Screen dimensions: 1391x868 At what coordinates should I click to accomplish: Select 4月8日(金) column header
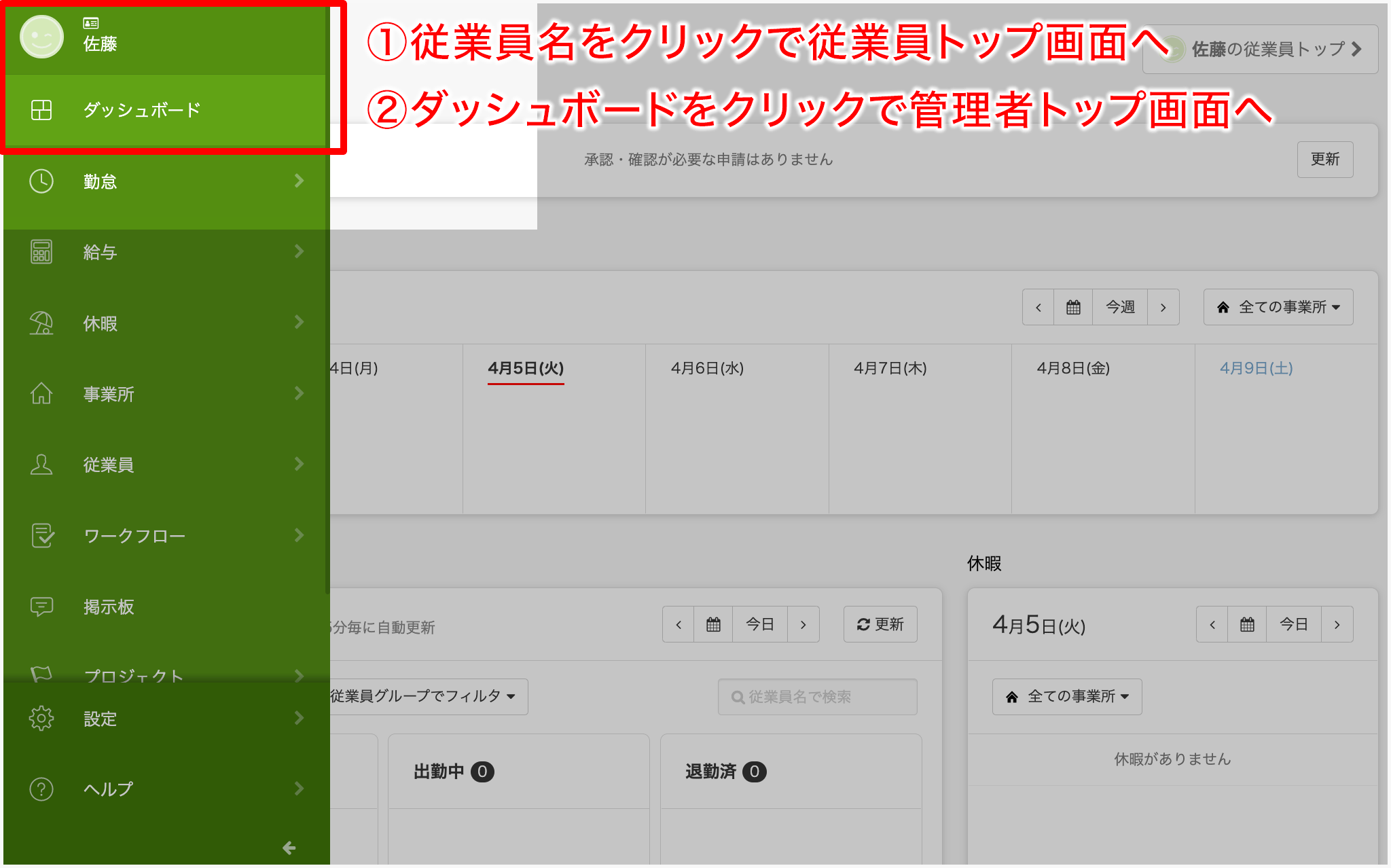tap(1073, 368)
